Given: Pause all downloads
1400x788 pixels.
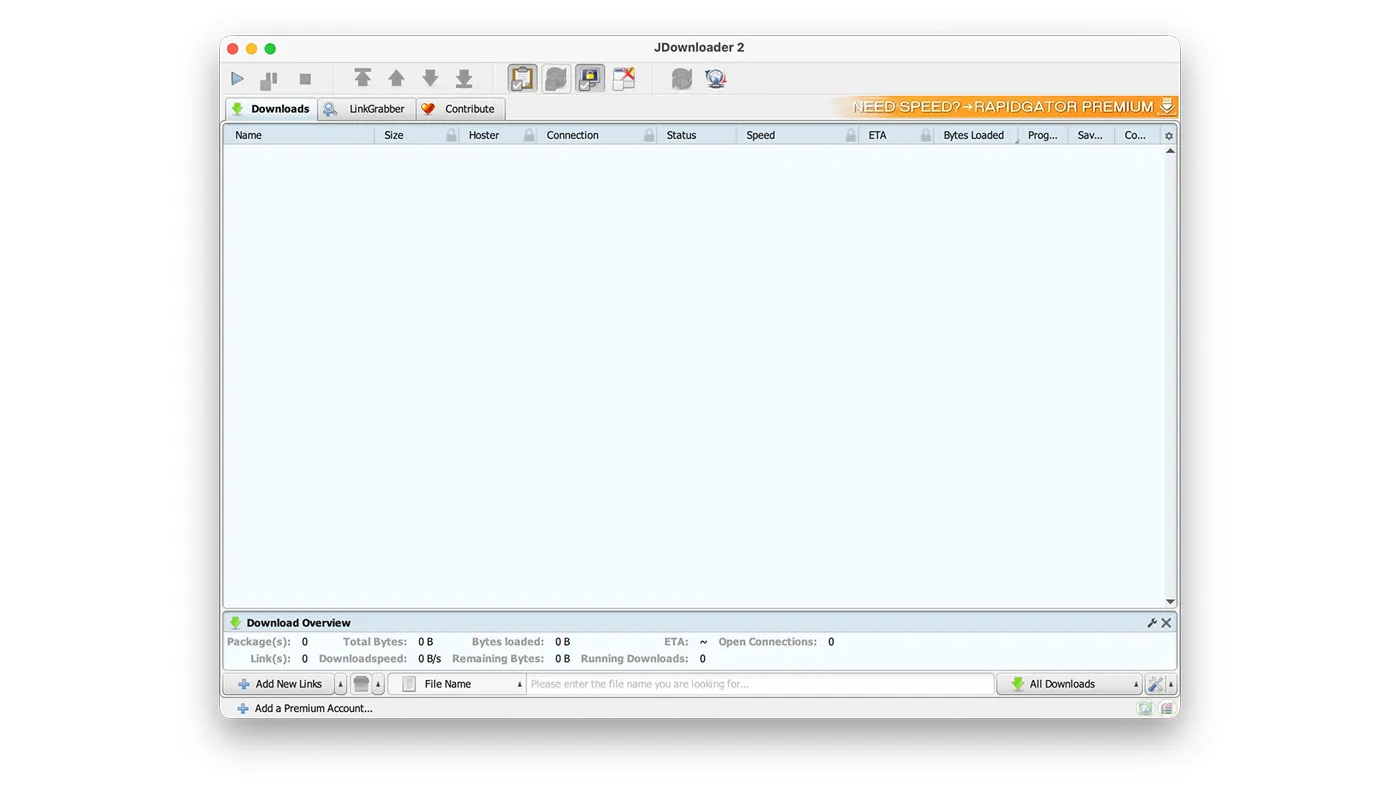Looking at the screenshot, I should coord(267,78).
